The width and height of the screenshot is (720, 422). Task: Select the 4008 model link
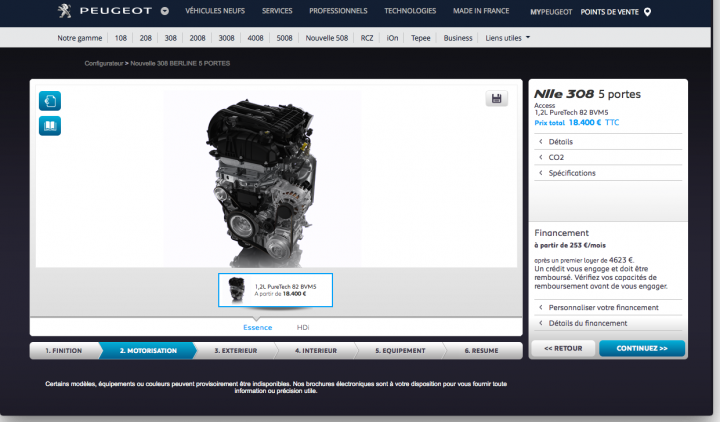coord(255,38)
